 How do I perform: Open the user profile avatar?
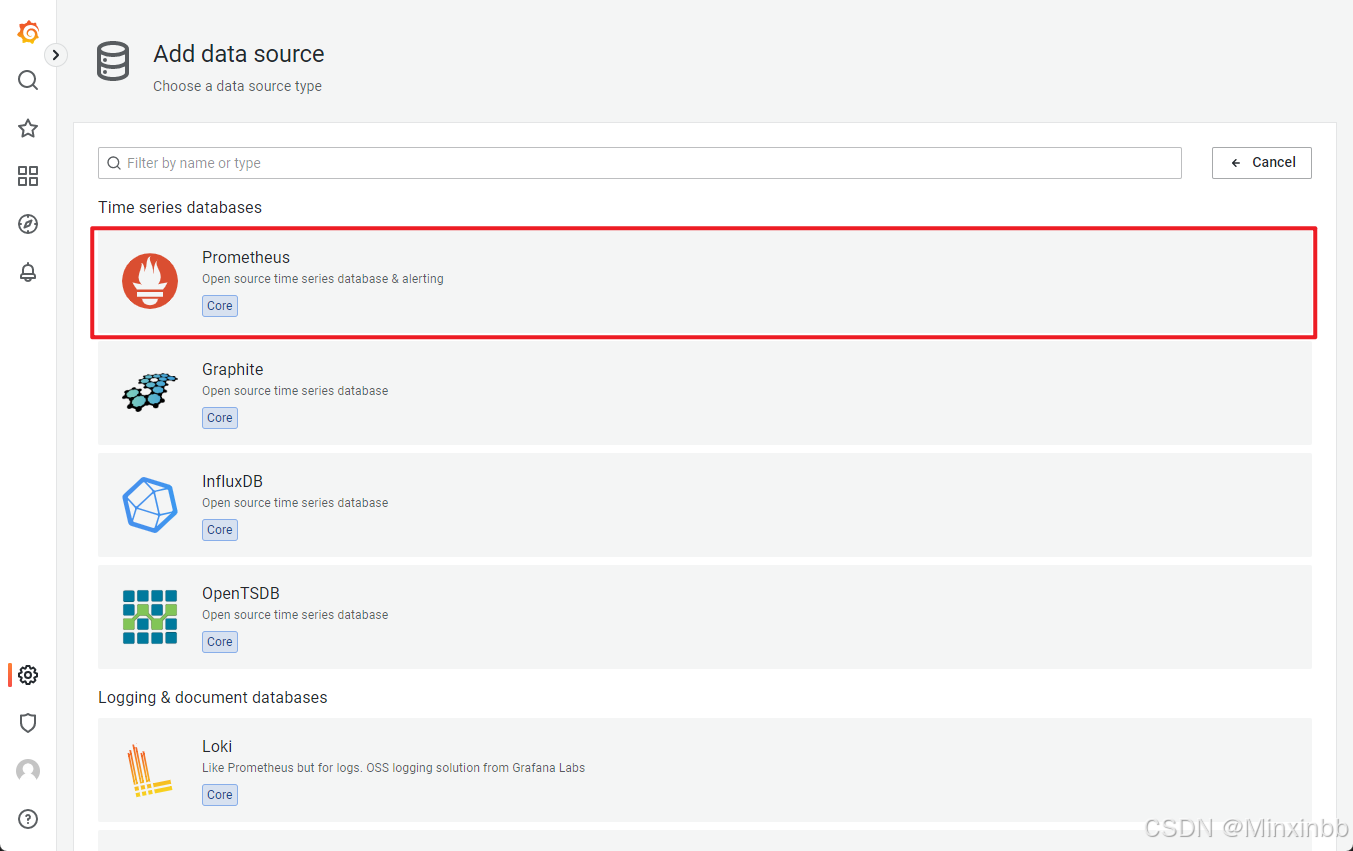tap(28, 771)
